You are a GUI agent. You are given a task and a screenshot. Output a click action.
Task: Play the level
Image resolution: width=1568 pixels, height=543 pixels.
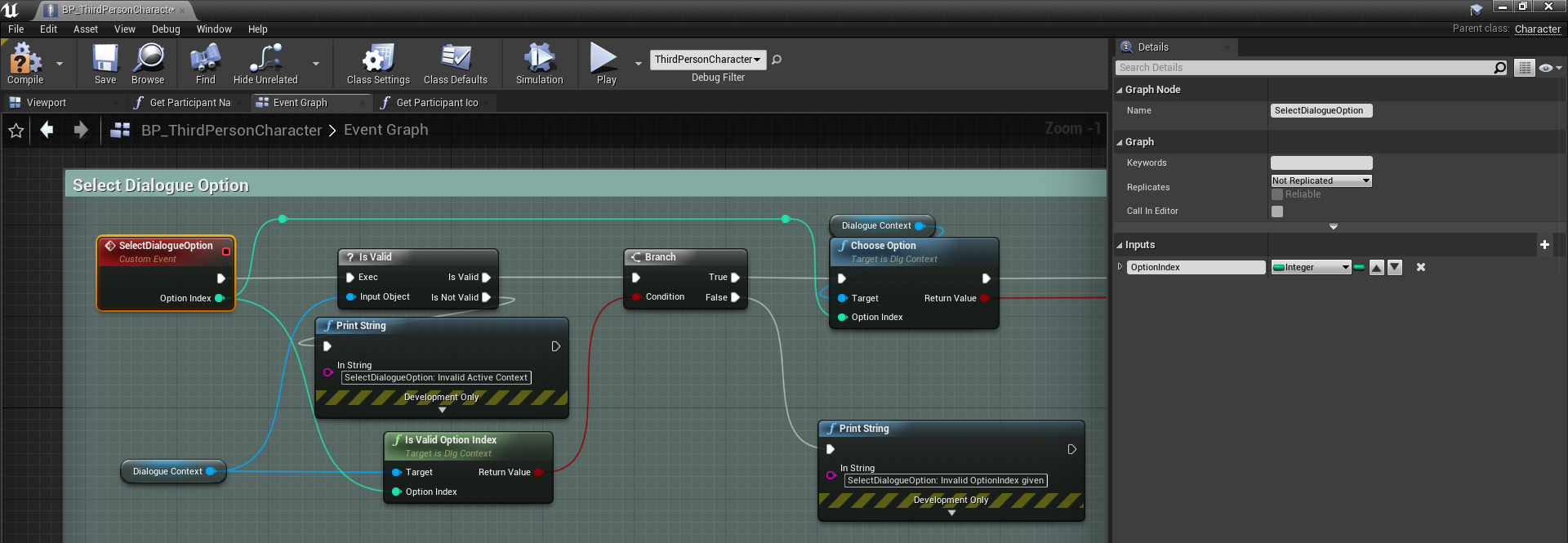(x=605, y=64)
